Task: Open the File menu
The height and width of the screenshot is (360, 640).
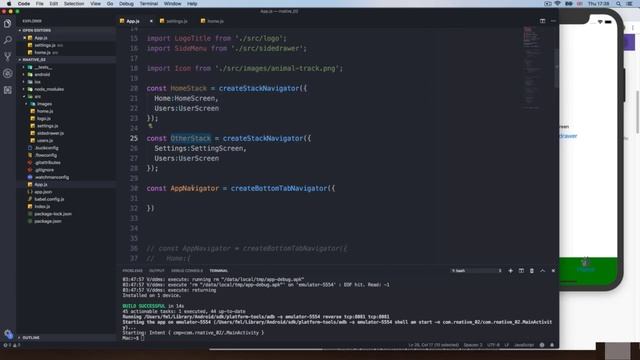Action: 40,4
